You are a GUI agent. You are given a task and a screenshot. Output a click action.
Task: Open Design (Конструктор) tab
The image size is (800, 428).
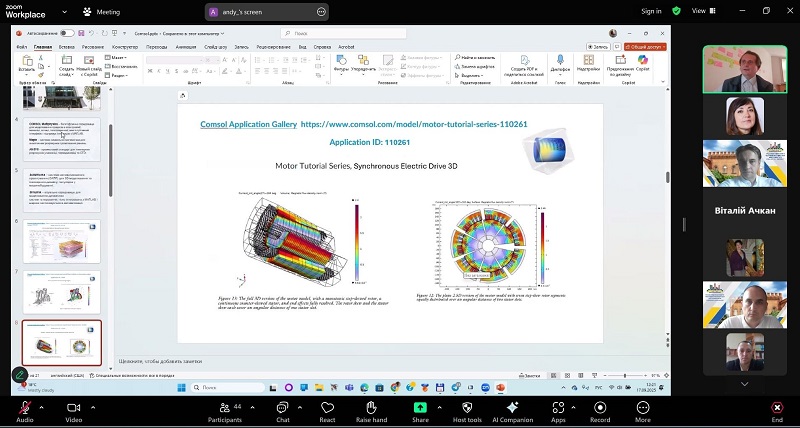tap(125, 47)
